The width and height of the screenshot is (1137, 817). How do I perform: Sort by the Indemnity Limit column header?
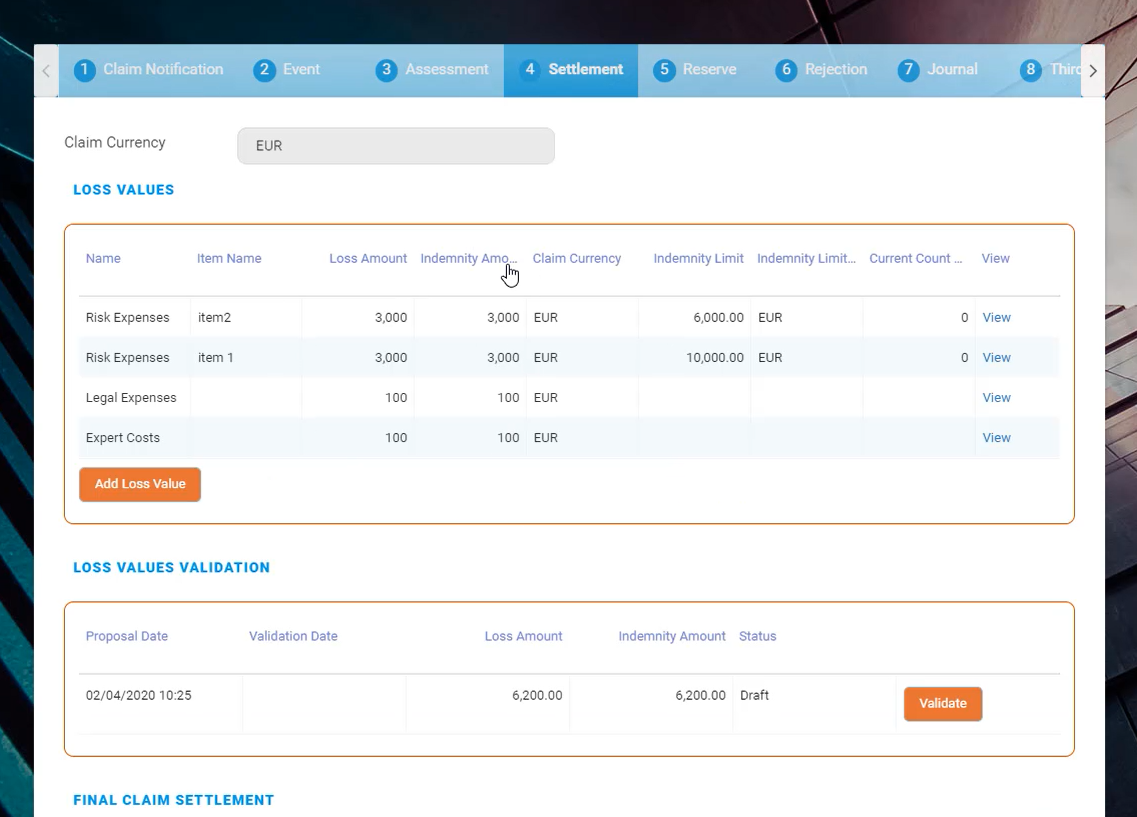coord(698,259)
